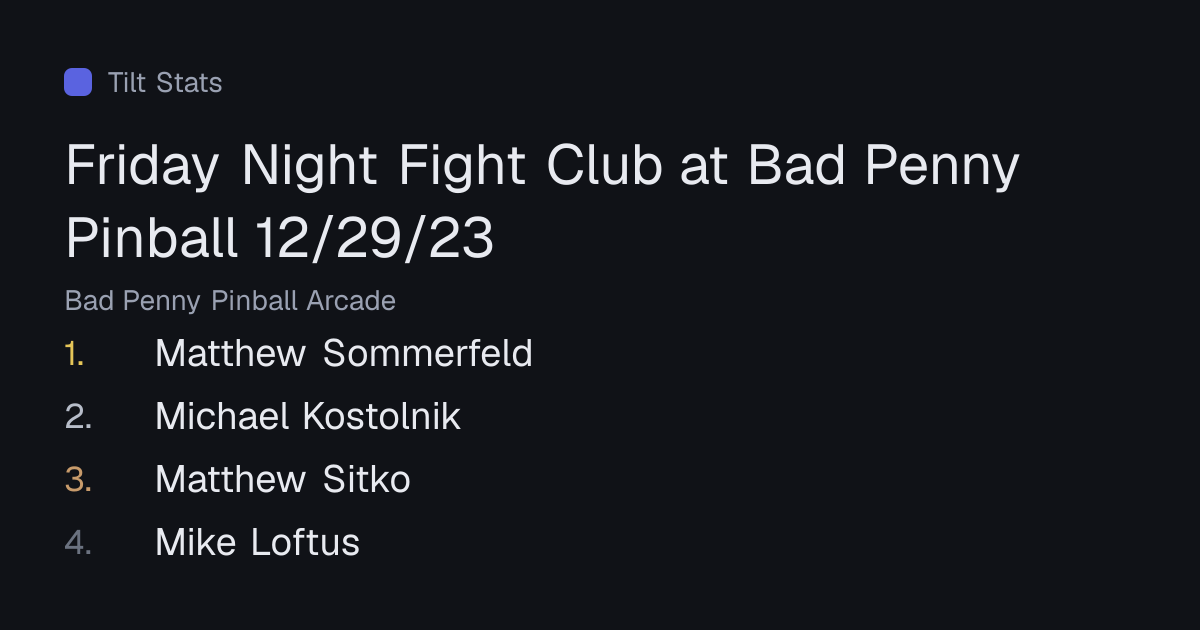This screenshot has width=1200, height=630.
Task: Click the fourth place rank number
Action: click(79, 543)
